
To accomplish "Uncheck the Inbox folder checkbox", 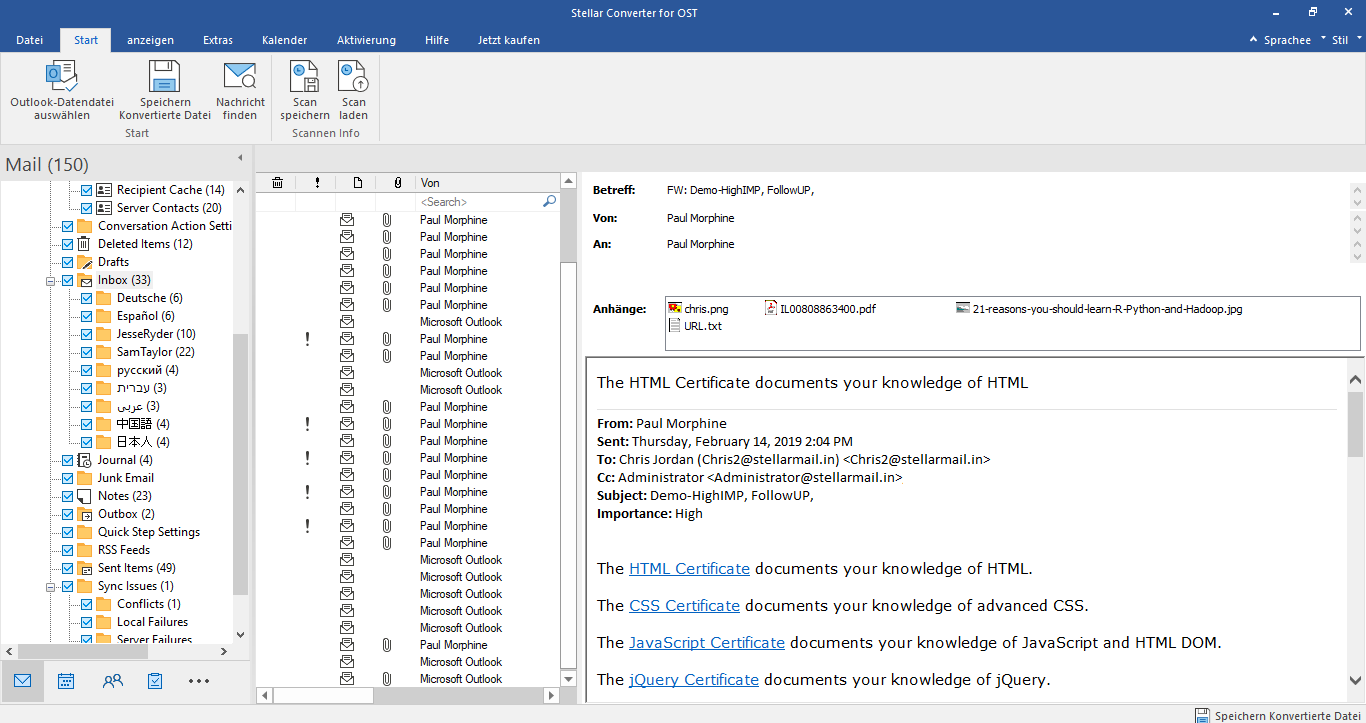I will pyautogui.click(x=68, y=280).
